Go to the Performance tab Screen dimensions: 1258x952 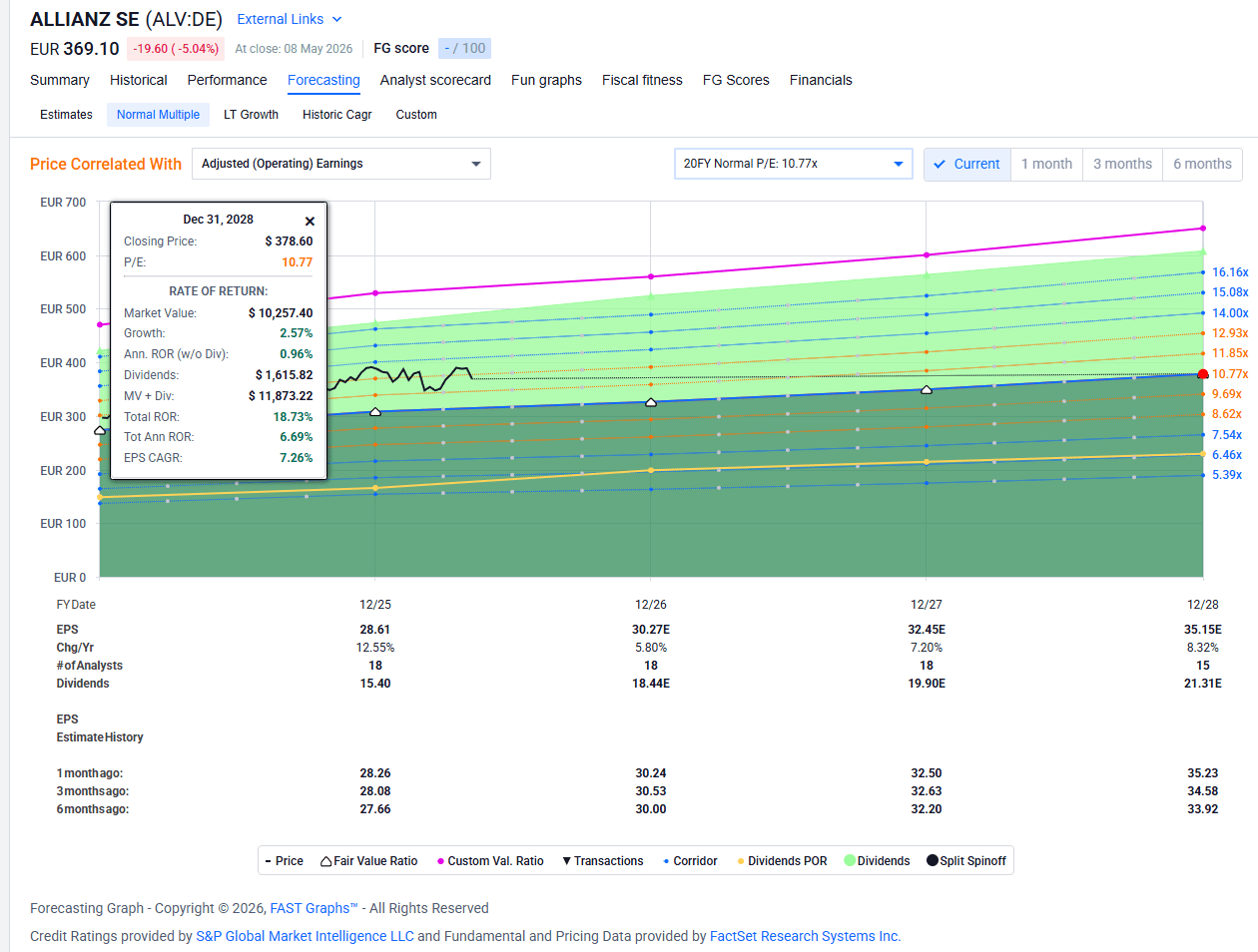click(228, 80)
